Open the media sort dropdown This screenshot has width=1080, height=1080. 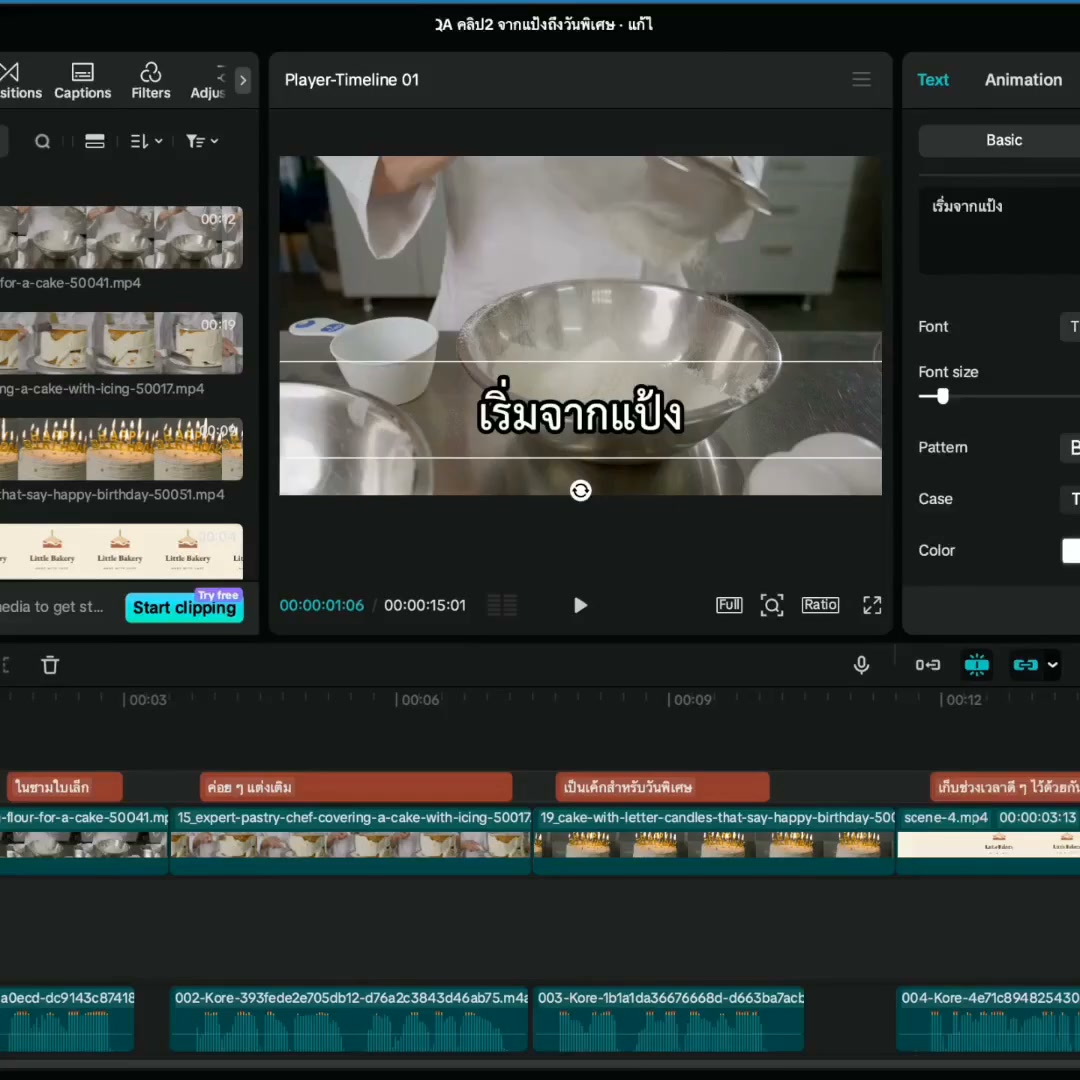[146, 141]
